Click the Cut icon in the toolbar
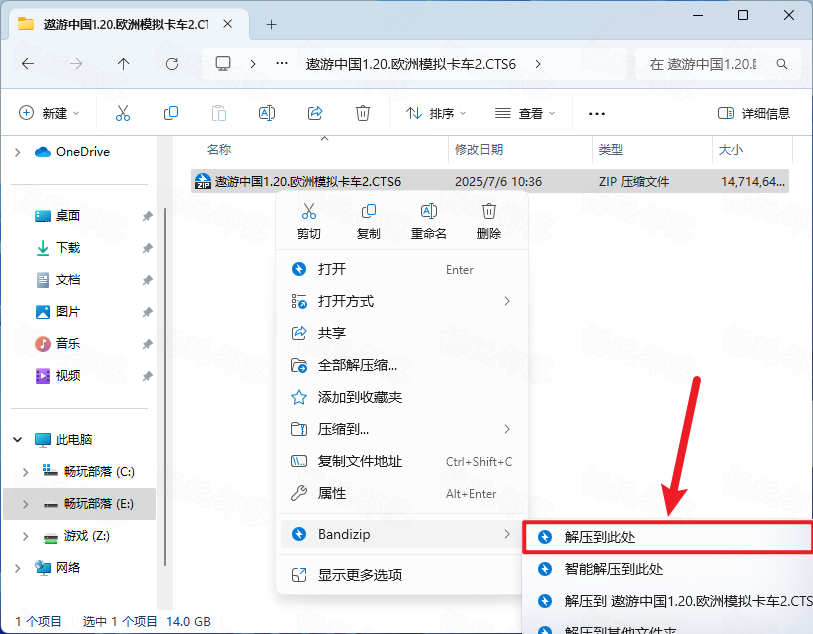 [123, 113]
